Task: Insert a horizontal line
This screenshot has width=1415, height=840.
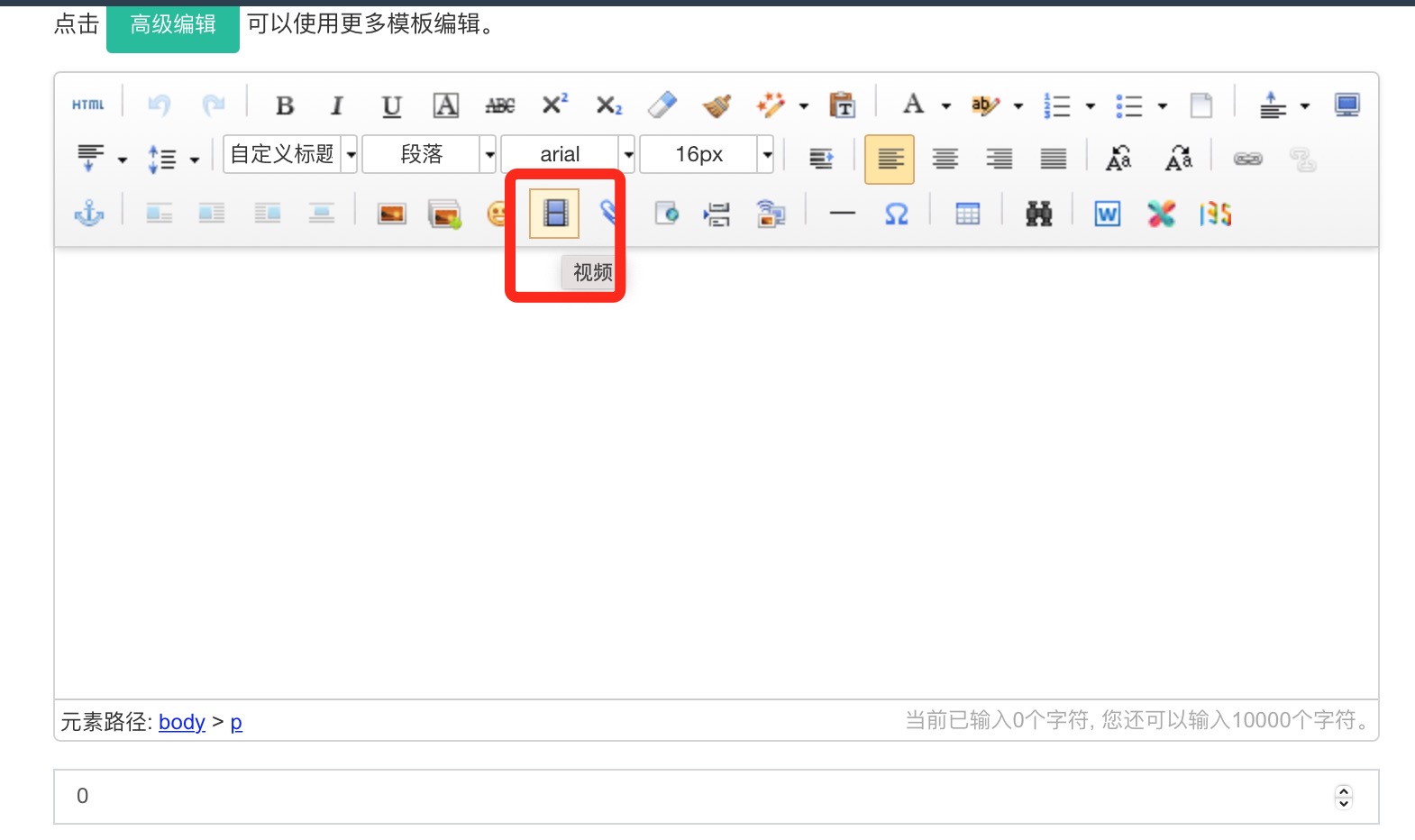Action: tap(842, 214)
